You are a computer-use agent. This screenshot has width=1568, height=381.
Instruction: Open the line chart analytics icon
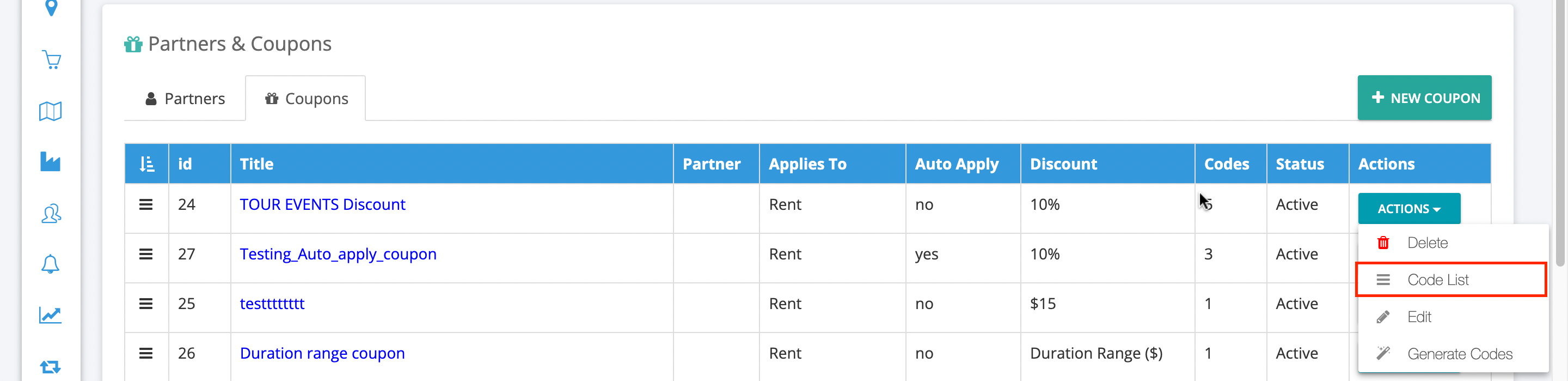(51, 315)
